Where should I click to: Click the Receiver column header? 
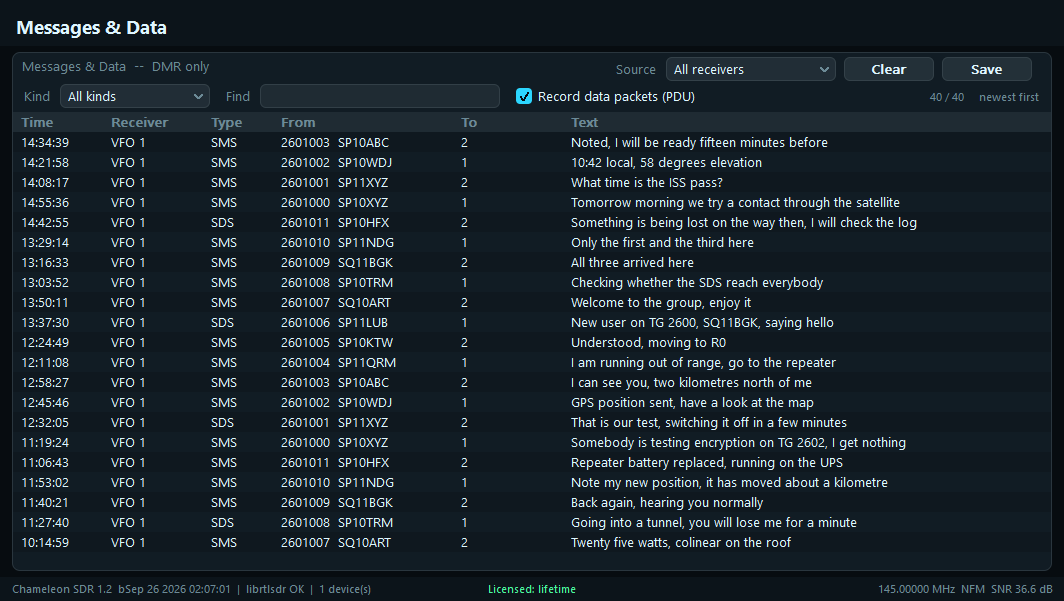tap(139, 123)
